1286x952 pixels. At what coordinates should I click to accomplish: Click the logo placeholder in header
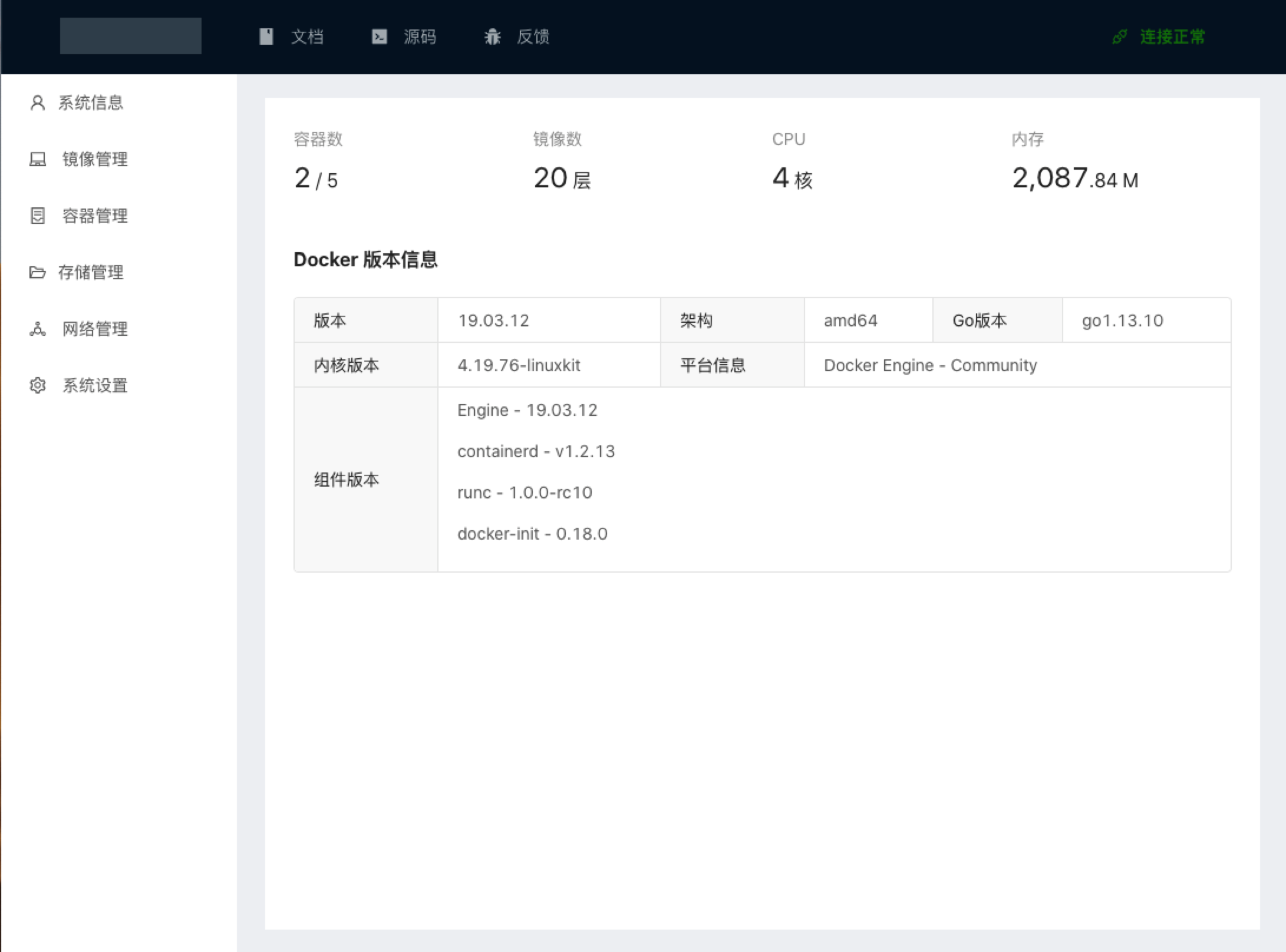pos(130,36)
